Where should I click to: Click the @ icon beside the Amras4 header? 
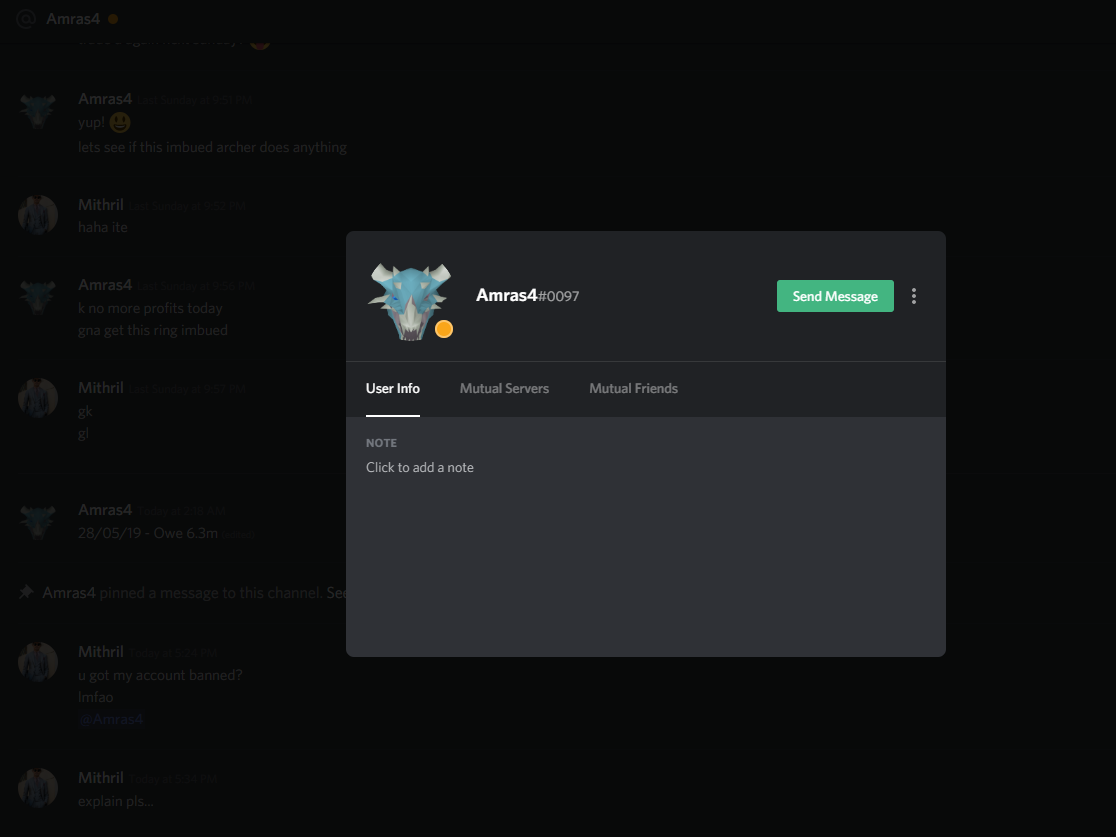26,19
